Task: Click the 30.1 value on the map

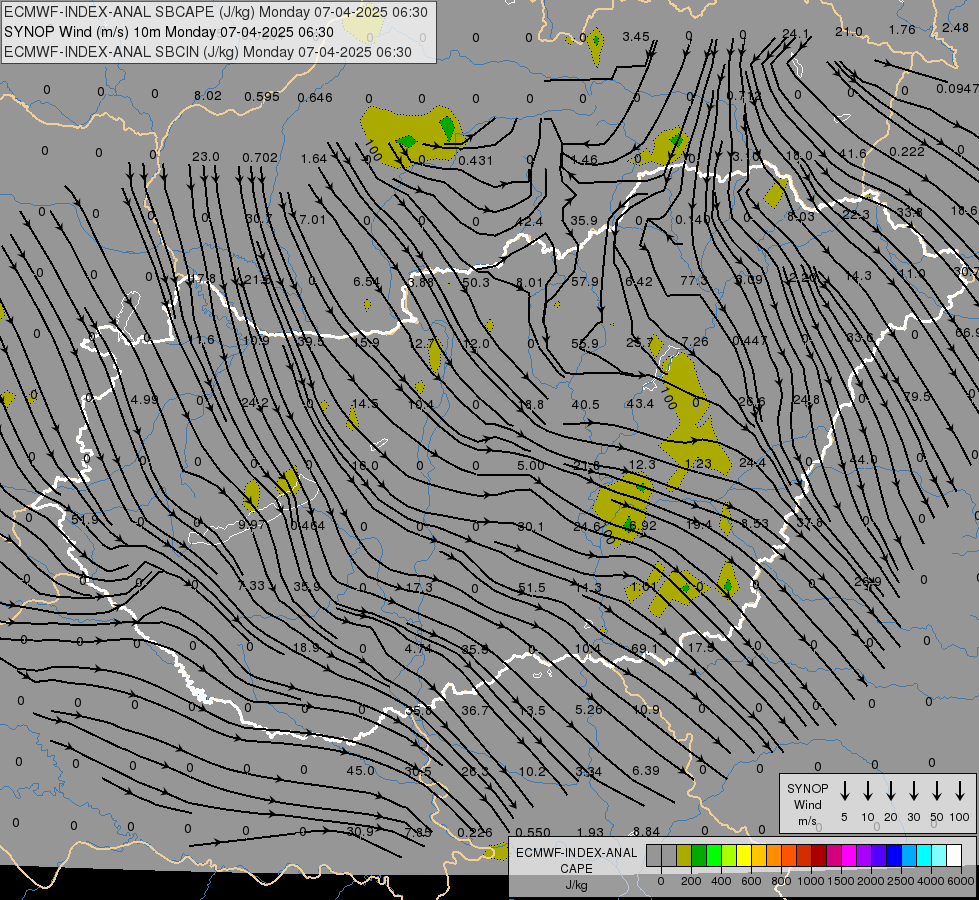Action: [531, 527]
